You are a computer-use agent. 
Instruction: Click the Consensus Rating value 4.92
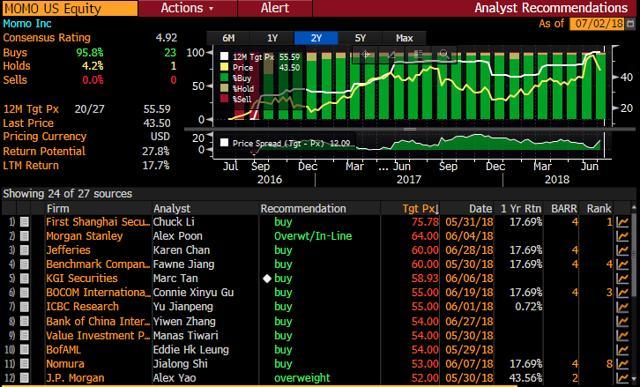pos(167,38)
